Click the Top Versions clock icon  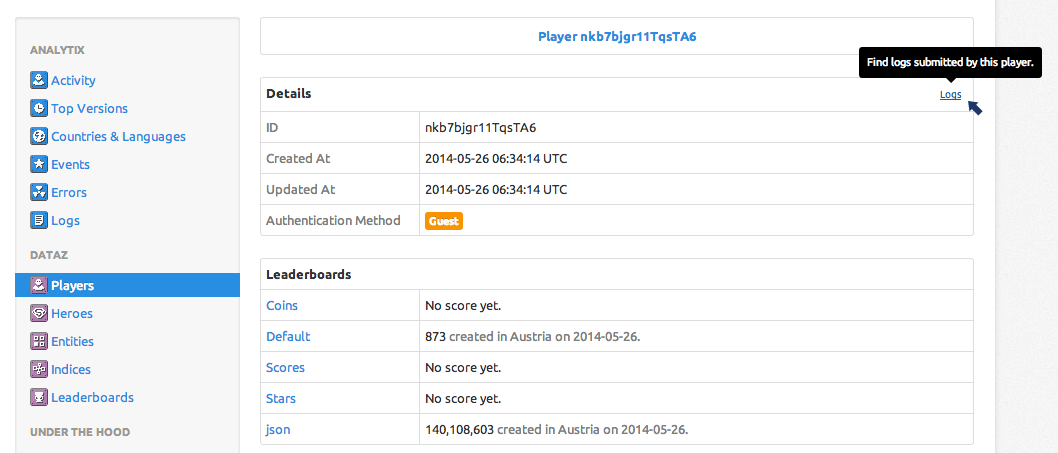(x=39, y=109)
